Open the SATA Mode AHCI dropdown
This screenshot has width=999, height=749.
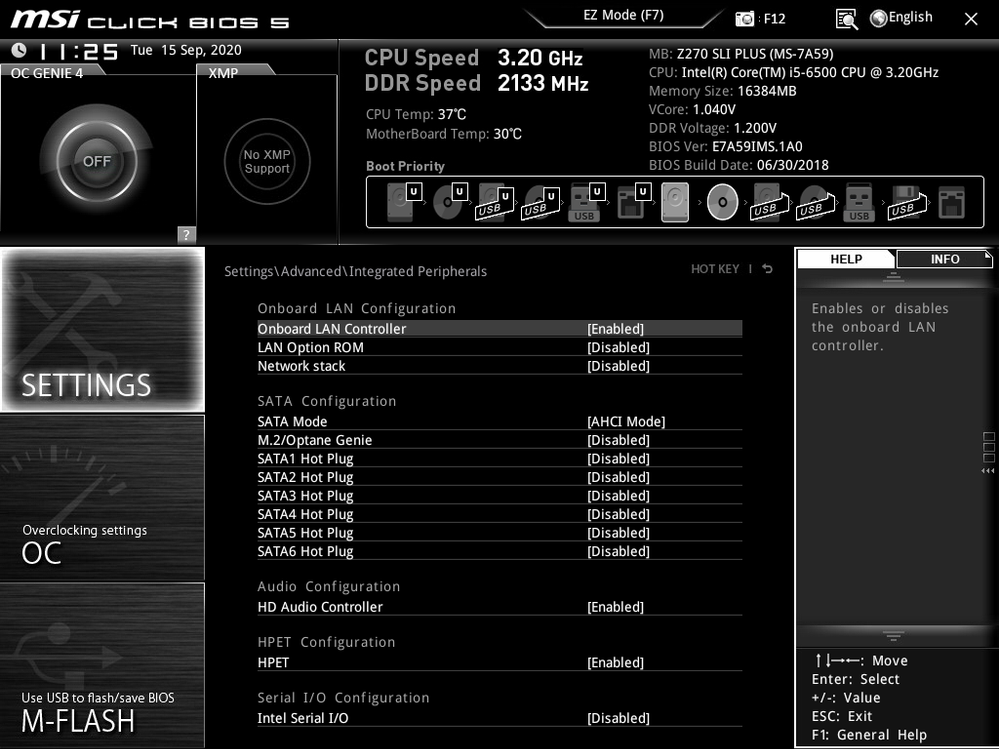point(625,422)
